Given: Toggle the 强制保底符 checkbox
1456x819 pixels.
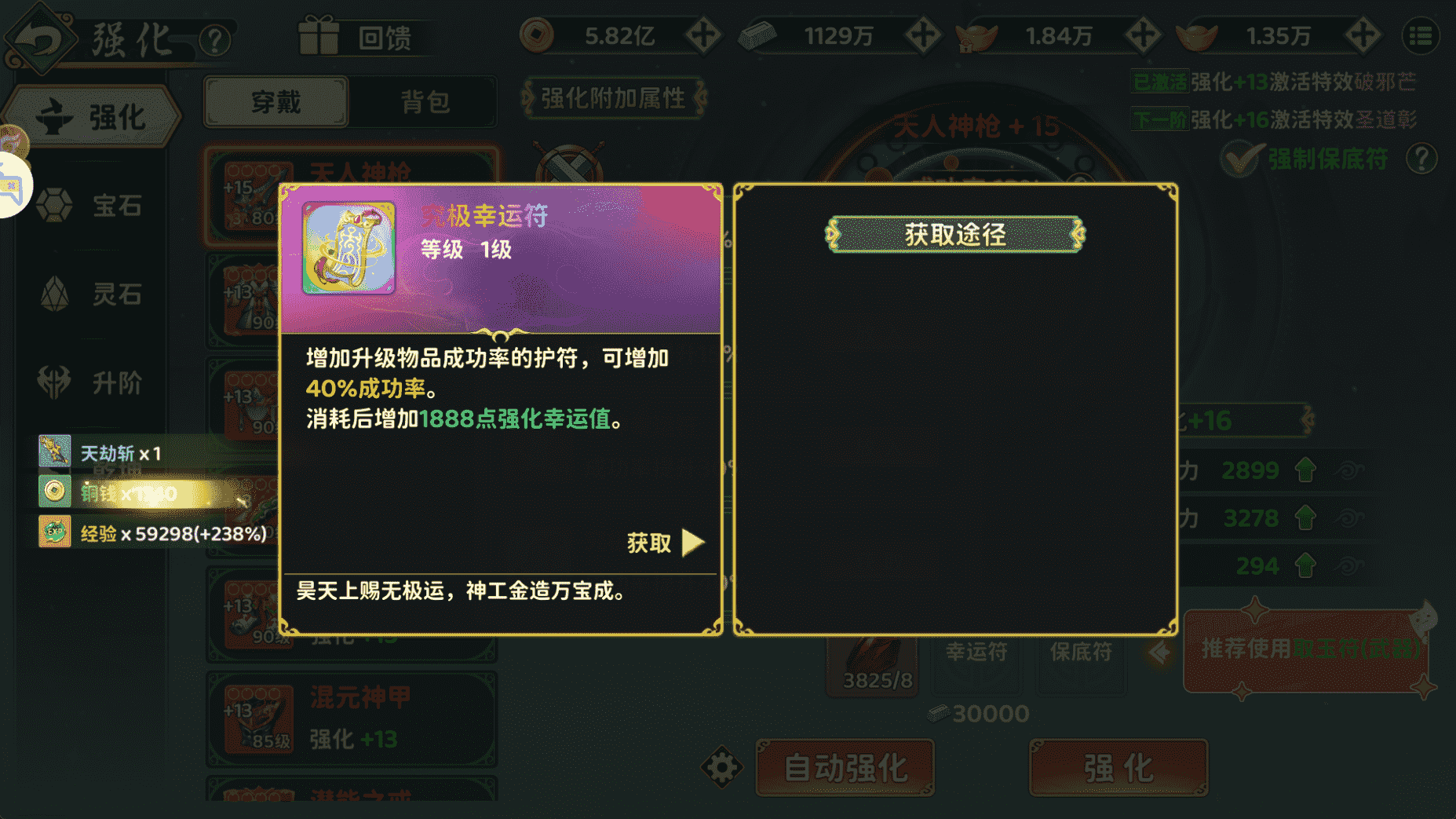Looking at the screenshot, I should coord(1242,159).
